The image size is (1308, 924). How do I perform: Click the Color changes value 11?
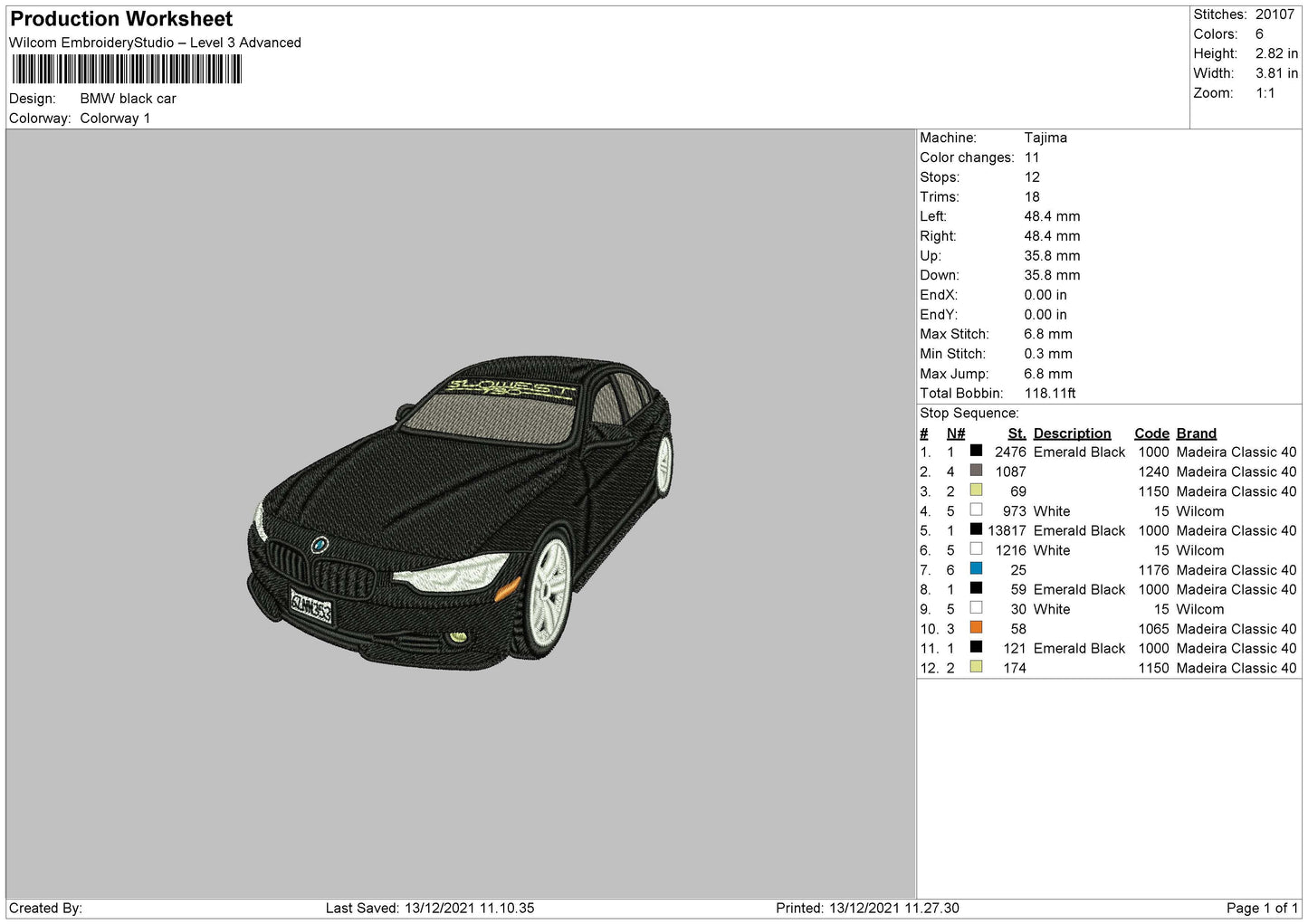point(1032,157)
